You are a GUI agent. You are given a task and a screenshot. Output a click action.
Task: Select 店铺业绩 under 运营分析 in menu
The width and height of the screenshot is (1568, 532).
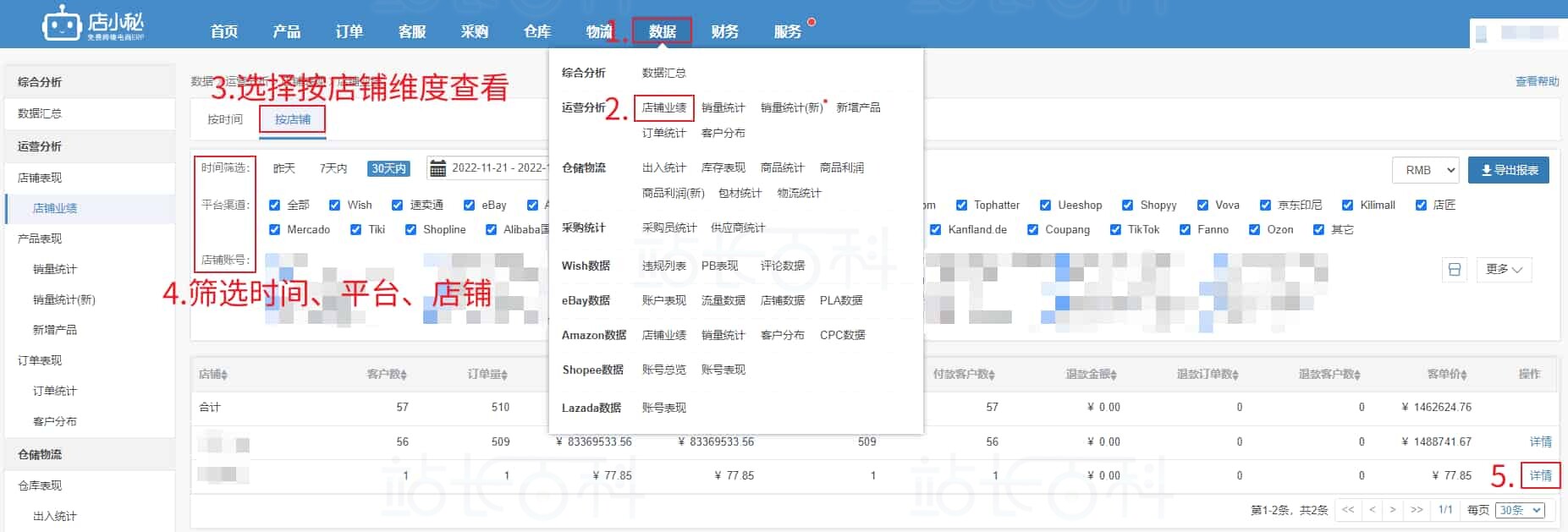point(663,107)
